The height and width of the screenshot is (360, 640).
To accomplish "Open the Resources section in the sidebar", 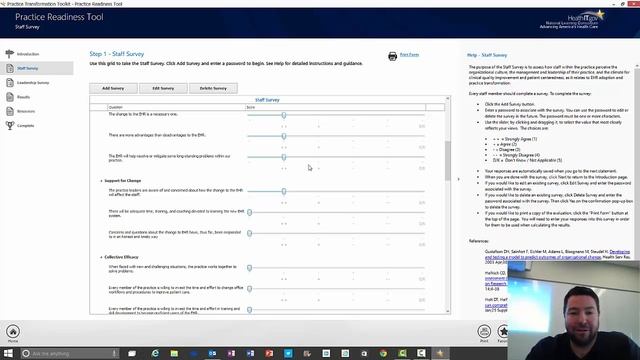I will point(26,111).
